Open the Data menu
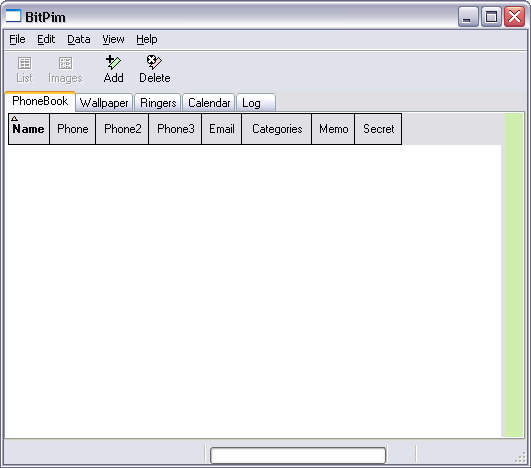The height and width of the screenshot is (468, 531). [x=79, y=39]
